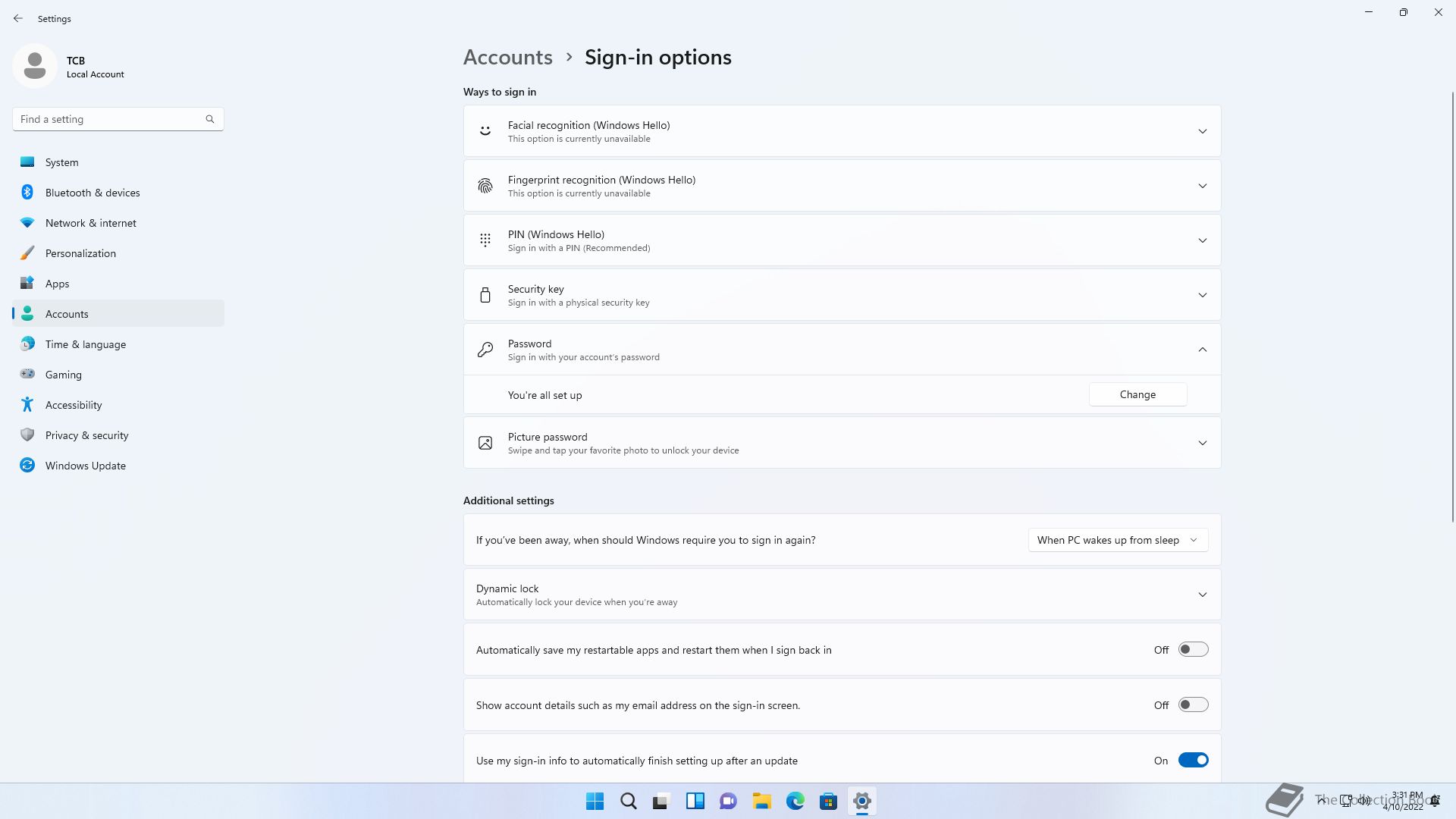
Task: Open the When PC wakes up from sleep dropdown
Action: coord(1118,540)
